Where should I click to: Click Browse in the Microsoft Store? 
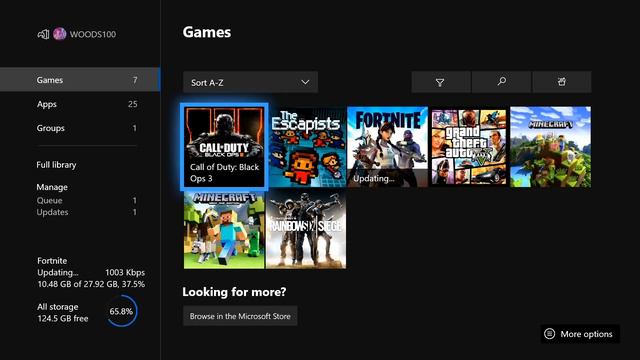(240, 316)
